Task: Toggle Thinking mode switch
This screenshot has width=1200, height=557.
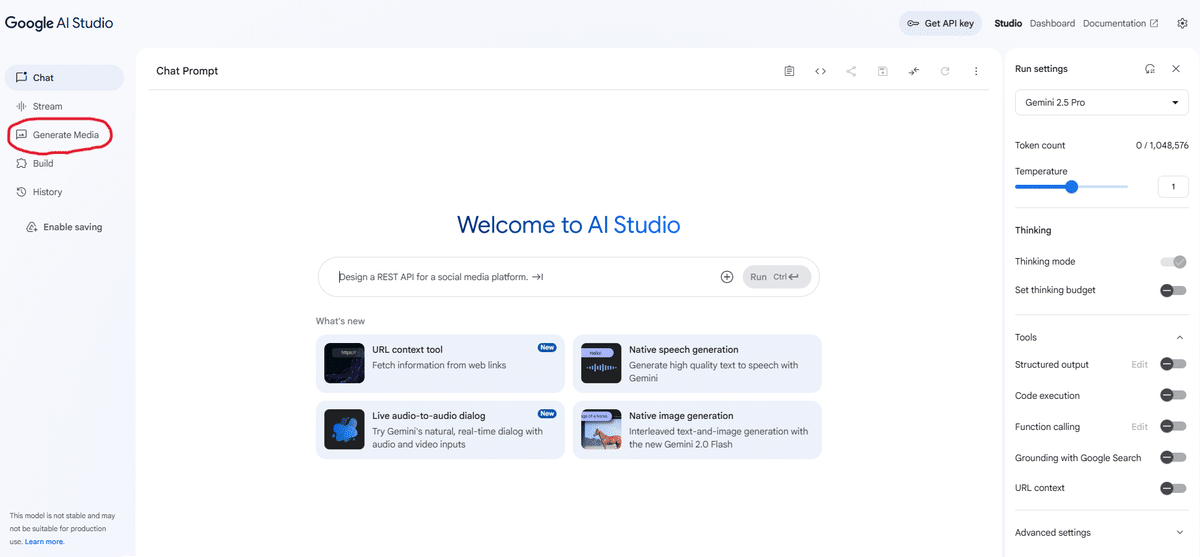Action: coord(1173,262)
